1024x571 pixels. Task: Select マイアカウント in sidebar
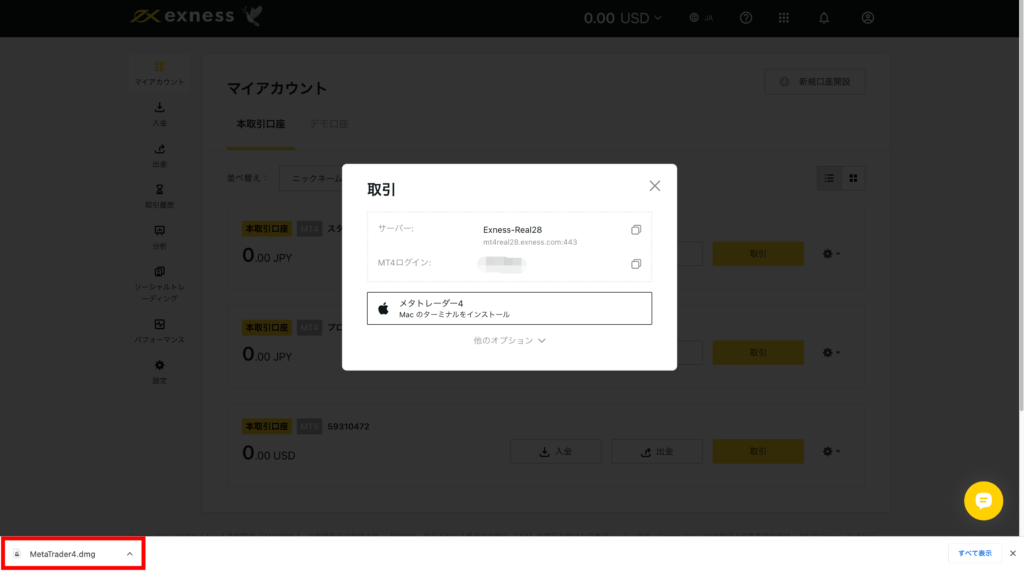[x=159, y=73]
